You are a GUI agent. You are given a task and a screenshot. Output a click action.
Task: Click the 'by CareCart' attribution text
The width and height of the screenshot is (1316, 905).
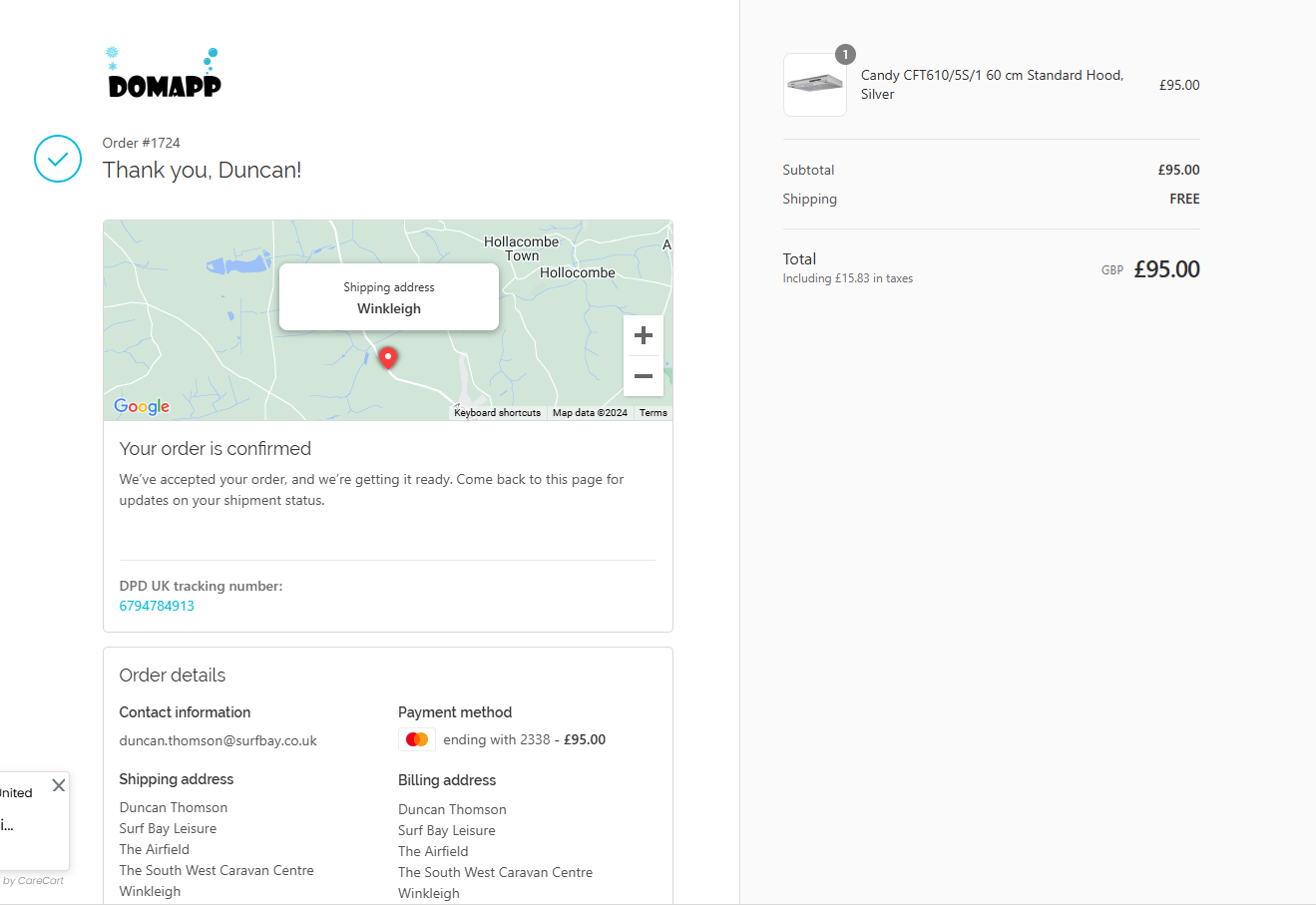point(34,880)
